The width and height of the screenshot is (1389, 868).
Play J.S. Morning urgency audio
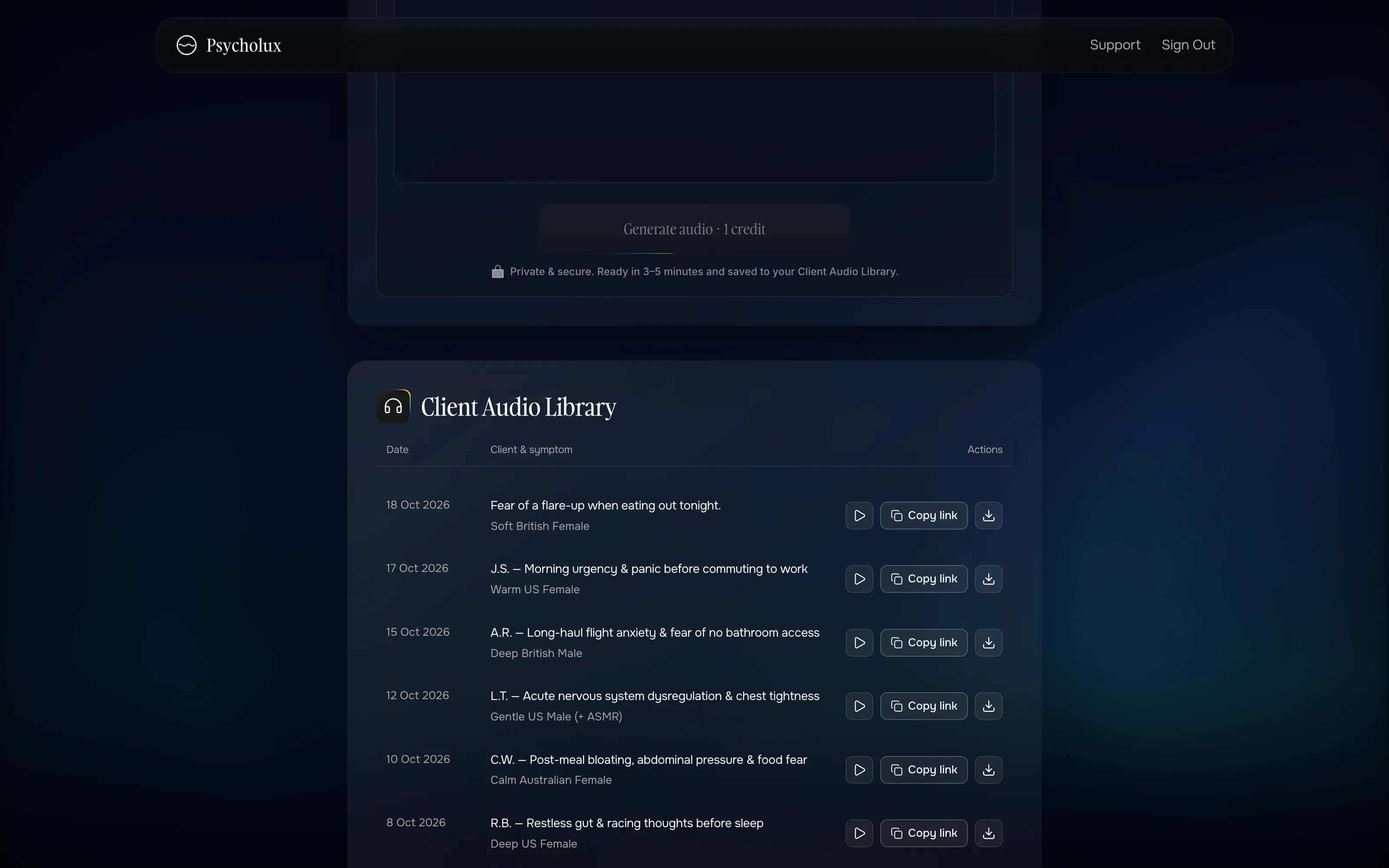click(859, 579)
